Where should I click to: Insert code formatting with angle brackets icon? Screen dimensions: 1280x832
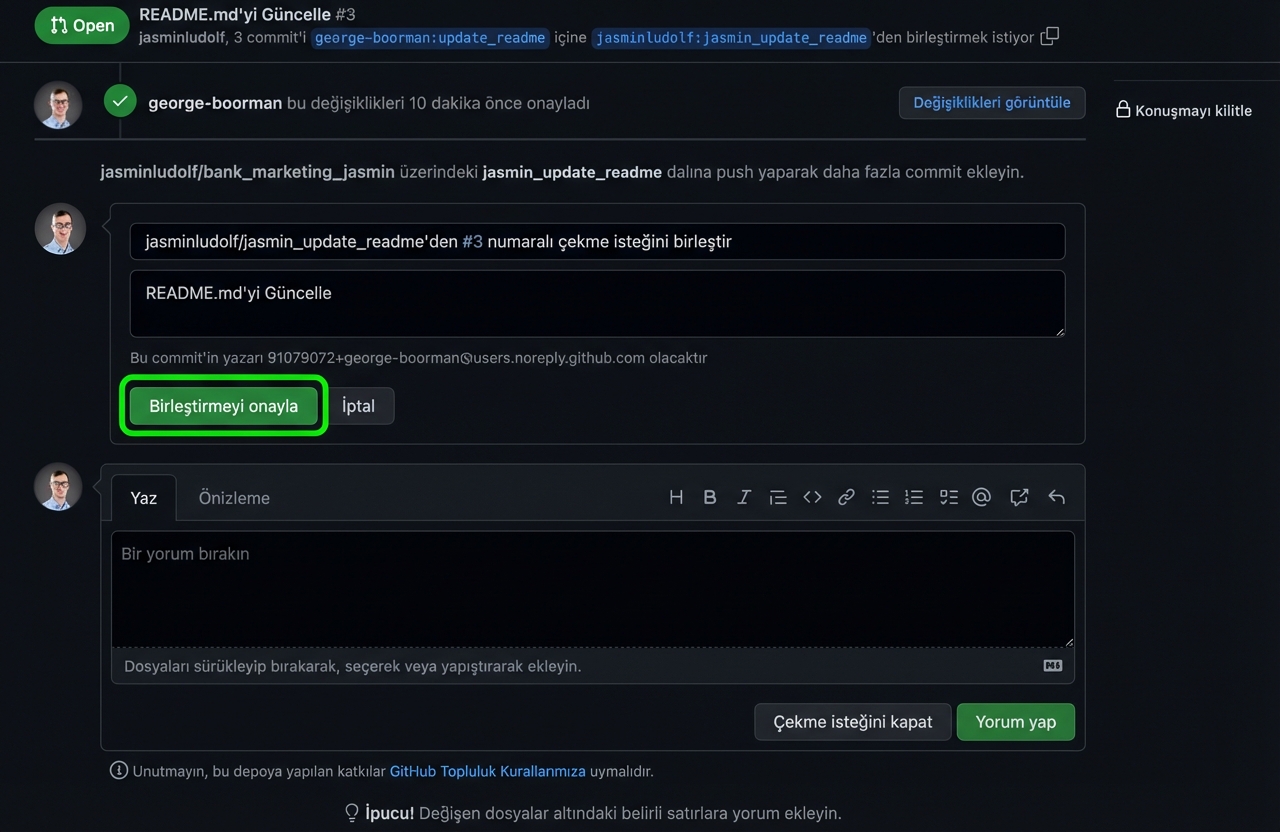pos(812,497)
